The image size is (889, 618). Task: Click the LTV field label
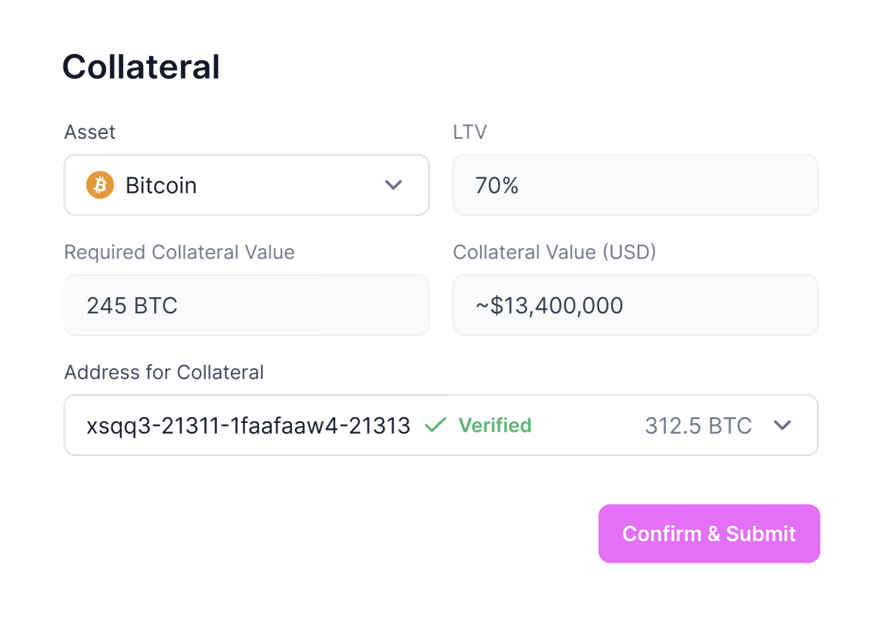coord(470,132)
